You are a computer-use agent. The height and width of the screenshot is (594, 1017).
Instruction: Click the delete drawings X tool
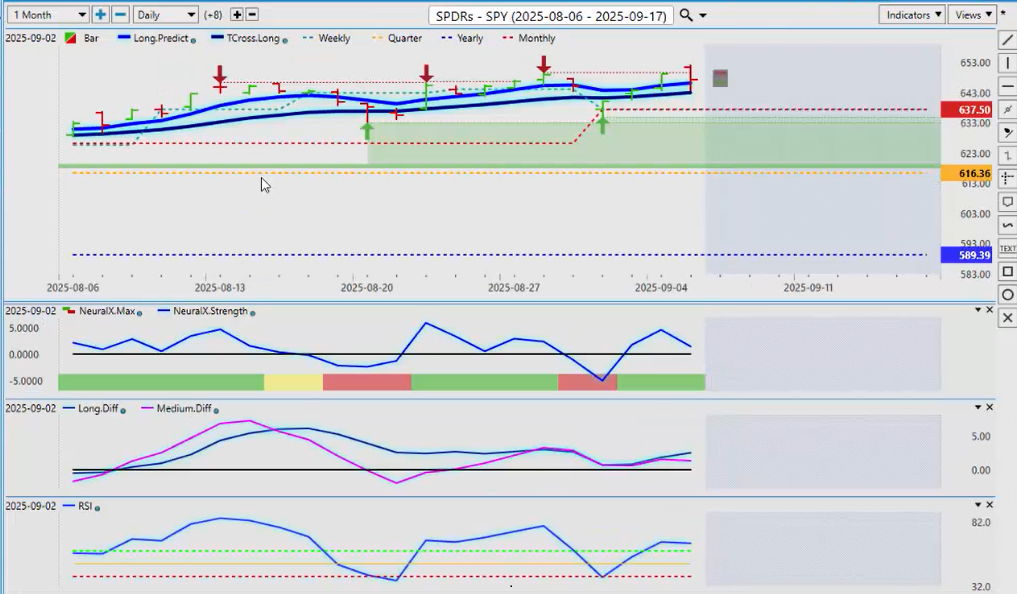1007,318
